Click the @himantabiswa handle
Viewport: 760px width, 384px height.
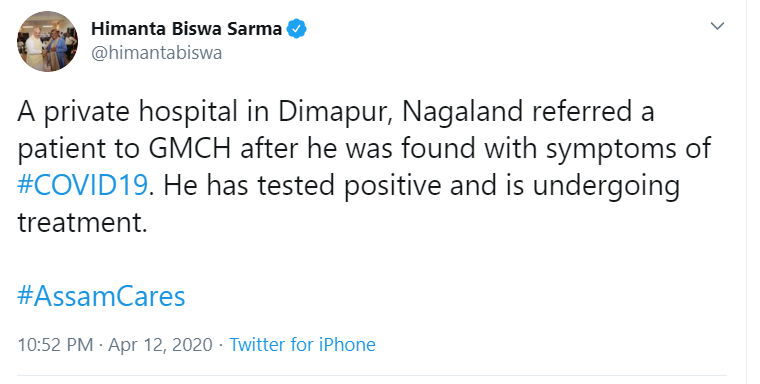pyautogui.click(x=157, y=53)
